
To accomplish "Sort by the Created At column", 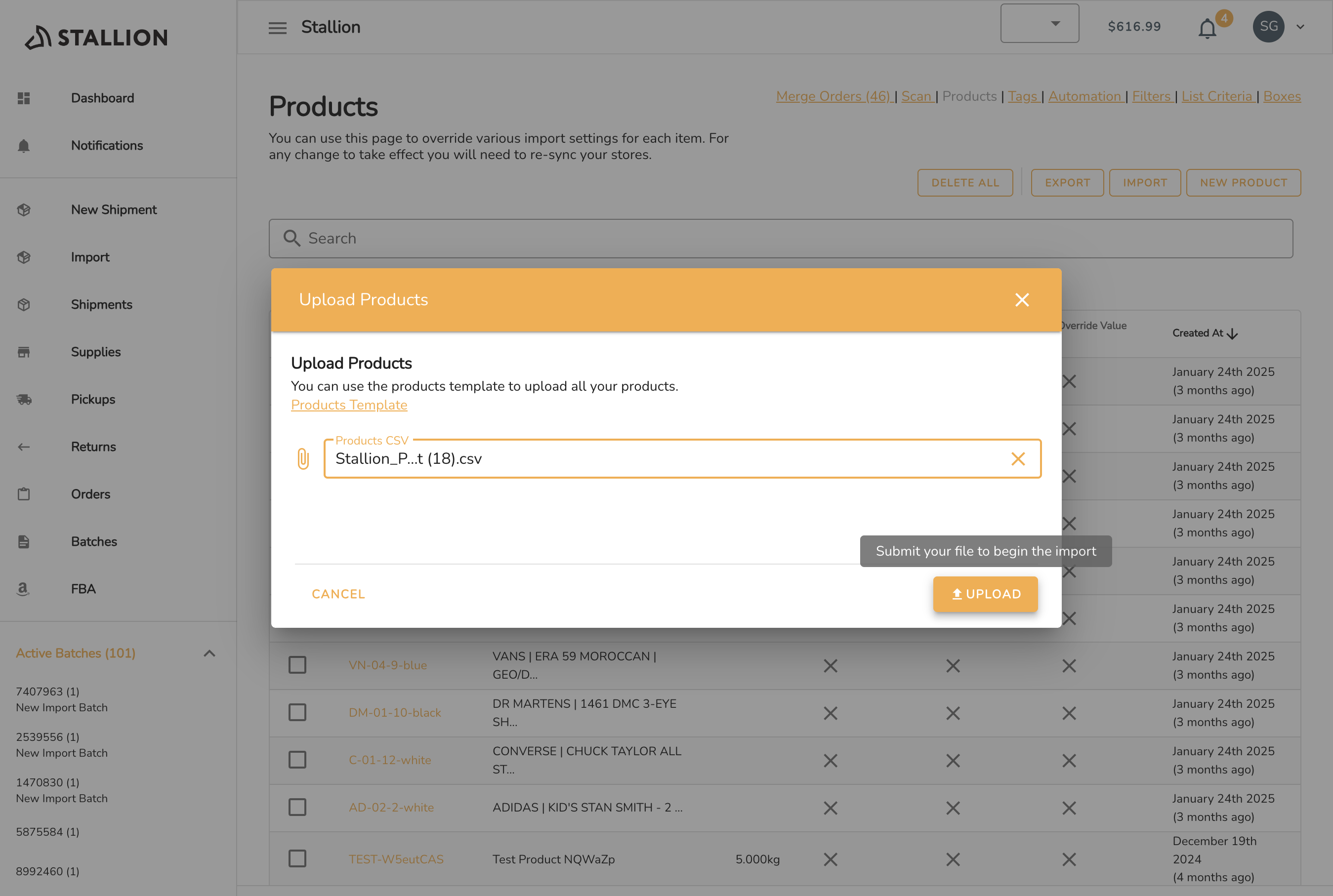I will 1205,333.
